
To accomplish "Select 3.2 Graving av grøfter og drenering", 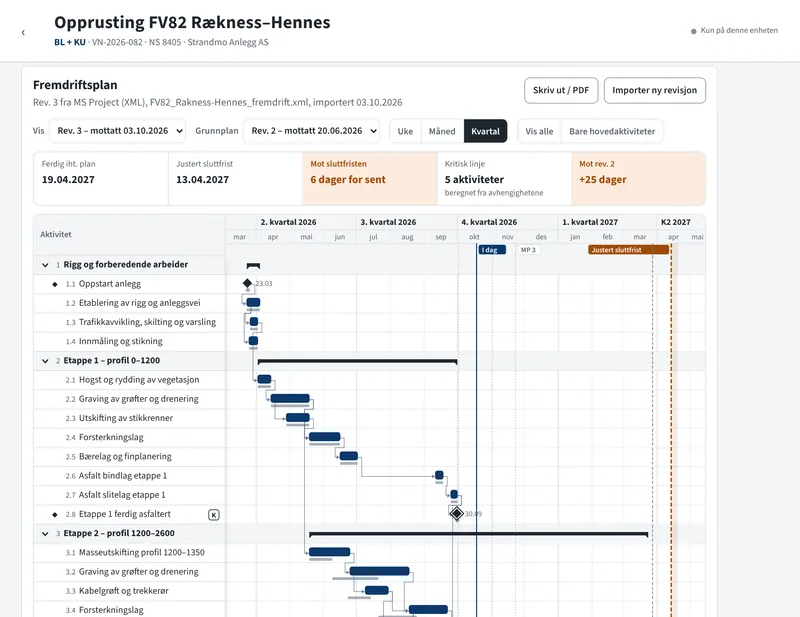I will tap(130, 572).
